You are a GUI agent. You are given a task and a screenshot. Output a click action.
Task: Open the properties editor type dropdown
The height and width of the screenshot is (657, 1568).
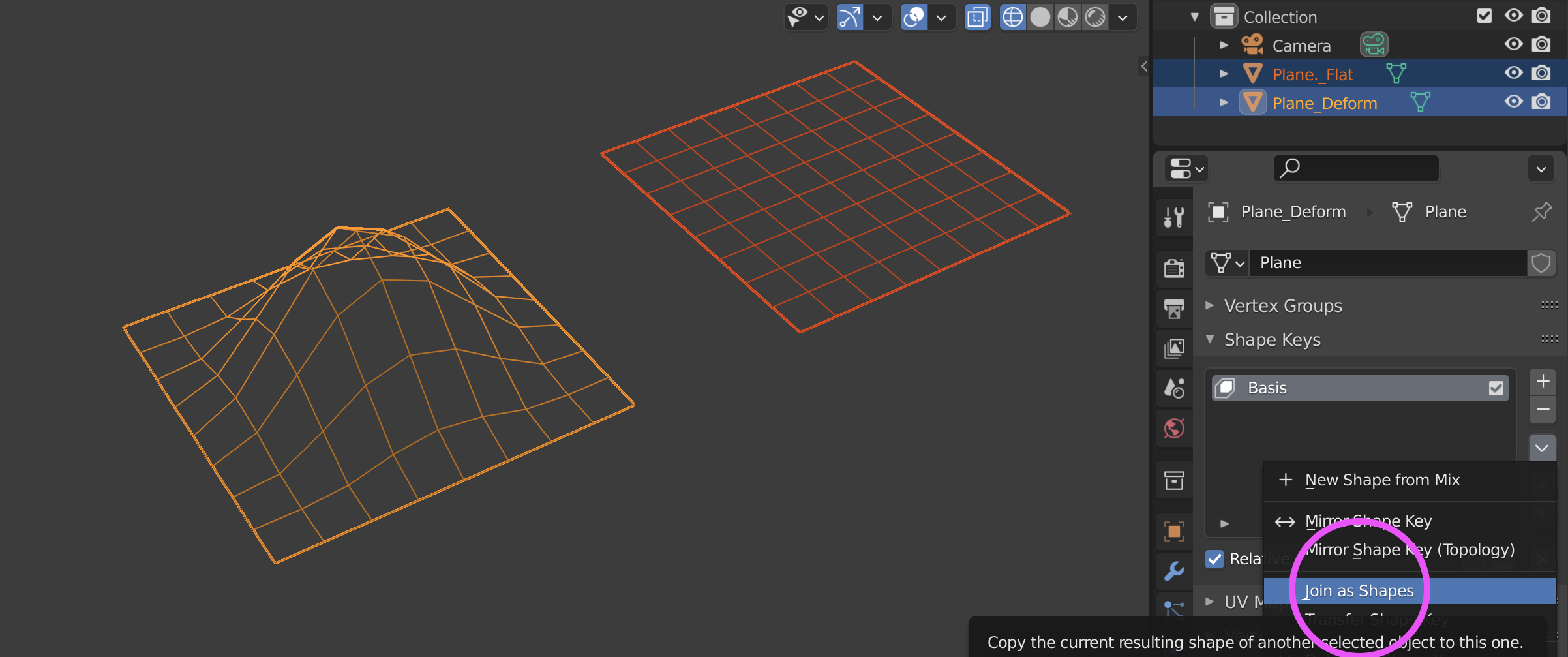pos(1186,168)
